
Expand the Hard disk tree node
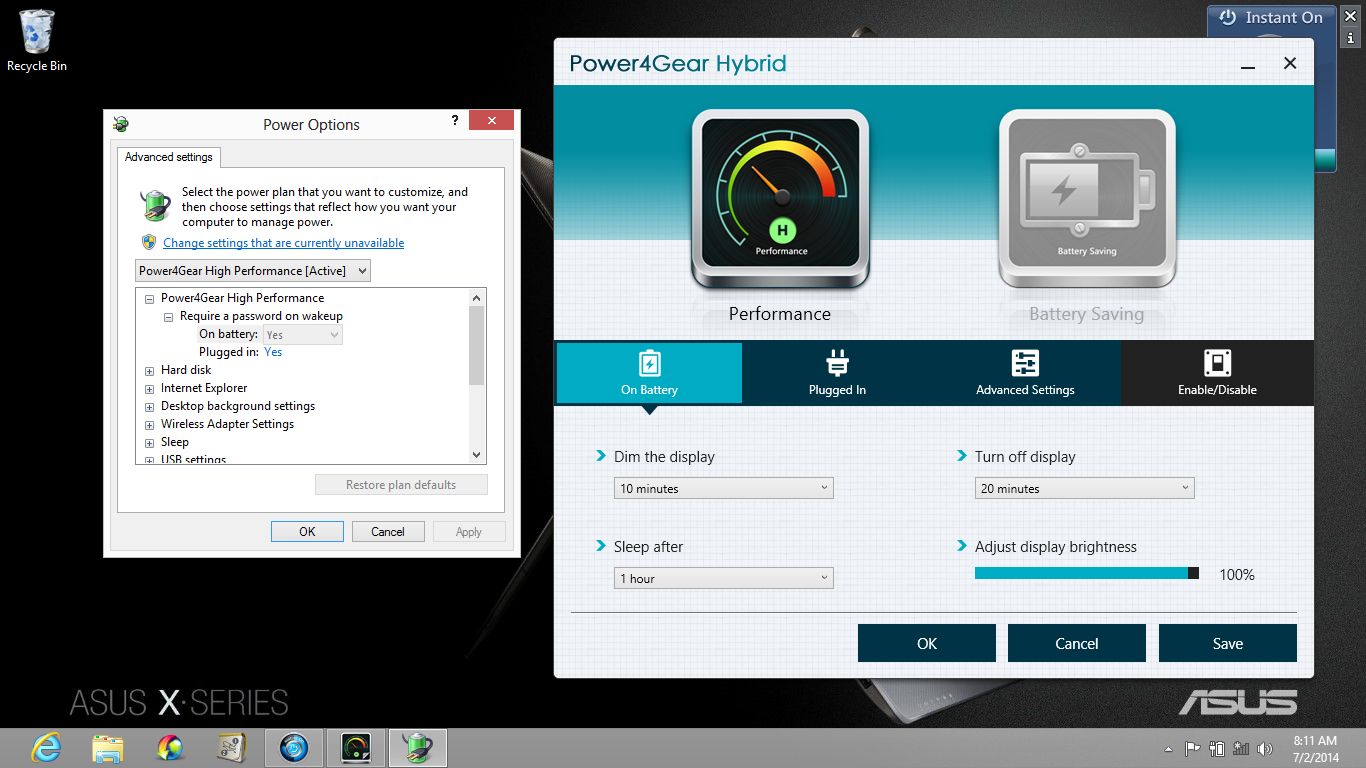click(150, 370)
